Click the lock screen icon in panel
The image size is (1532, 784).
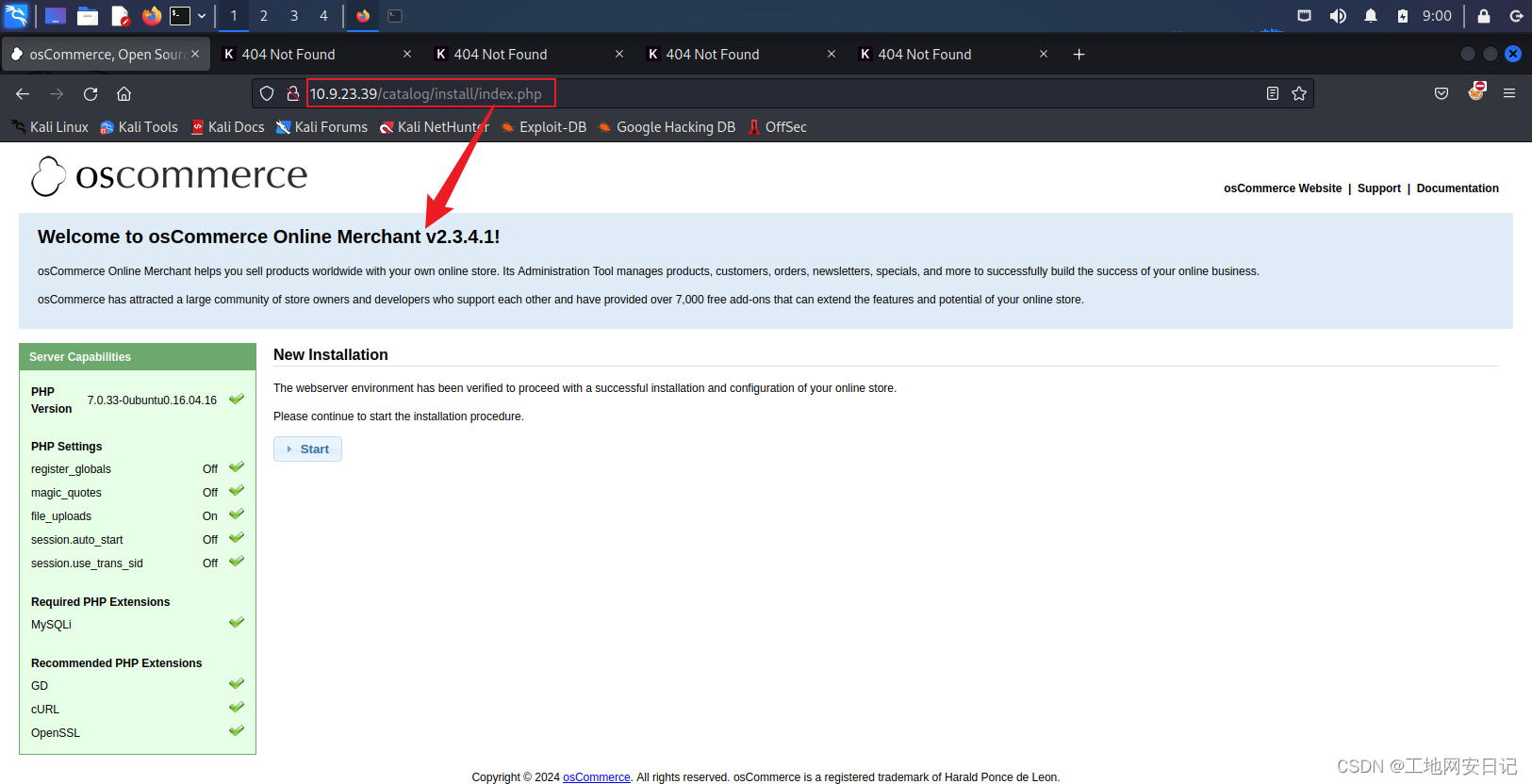[1484, 16]
